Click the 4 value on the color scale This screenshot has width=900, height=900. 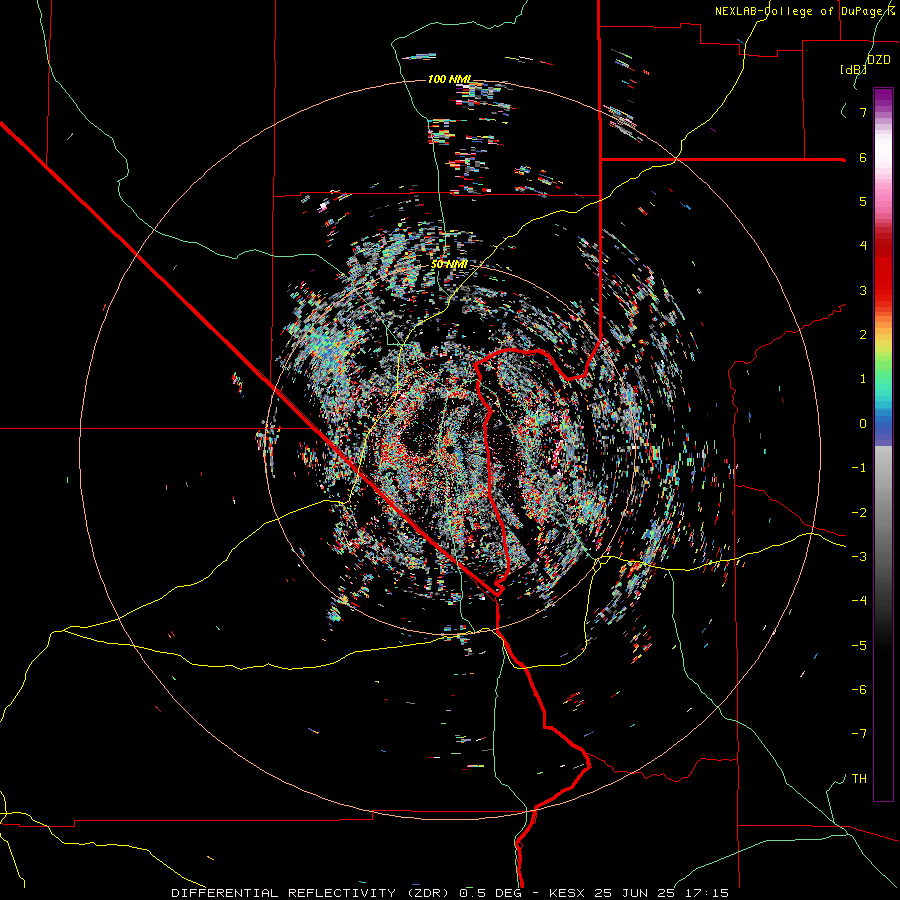tap(863, 246)
